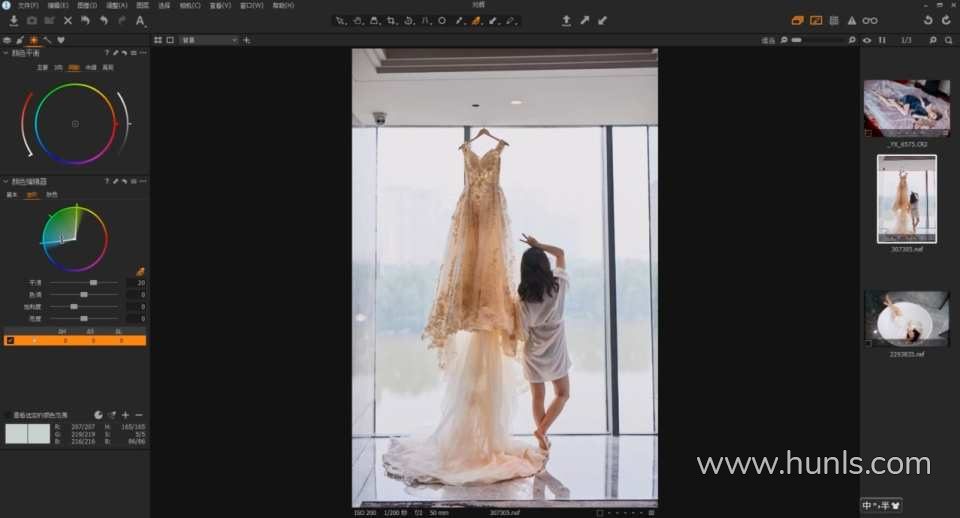Image resolution: width=960 pixels, height=518 pixels.
Task: Click the Import images icon
Action: click(x=13, y=21)
